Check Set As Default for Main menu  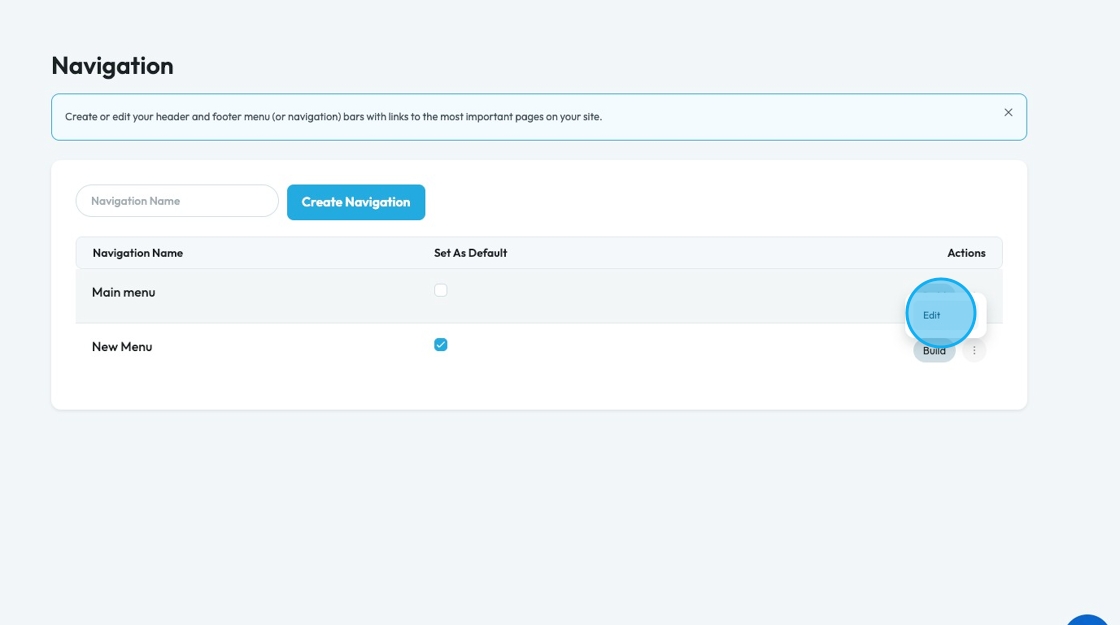pos(441,290)
